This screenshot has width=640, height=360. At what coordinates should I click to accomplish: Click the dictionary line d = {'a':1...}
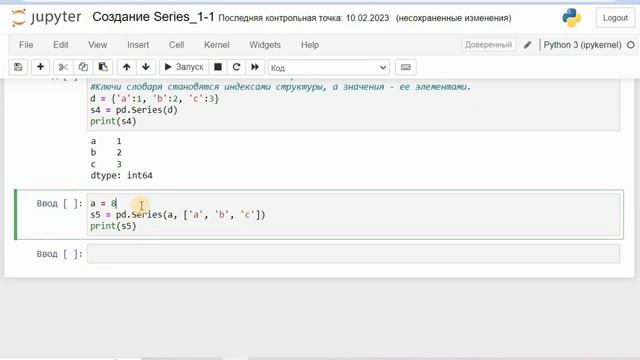coord(155,99)
